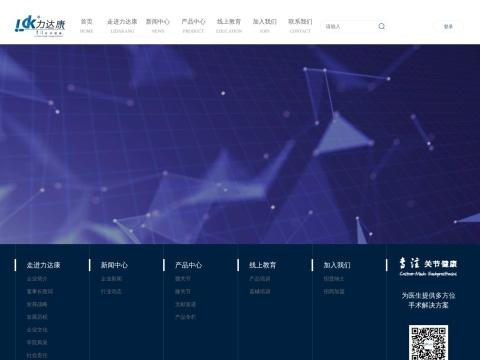Open footer link 招贤纳士

click(x=334, y=279)
